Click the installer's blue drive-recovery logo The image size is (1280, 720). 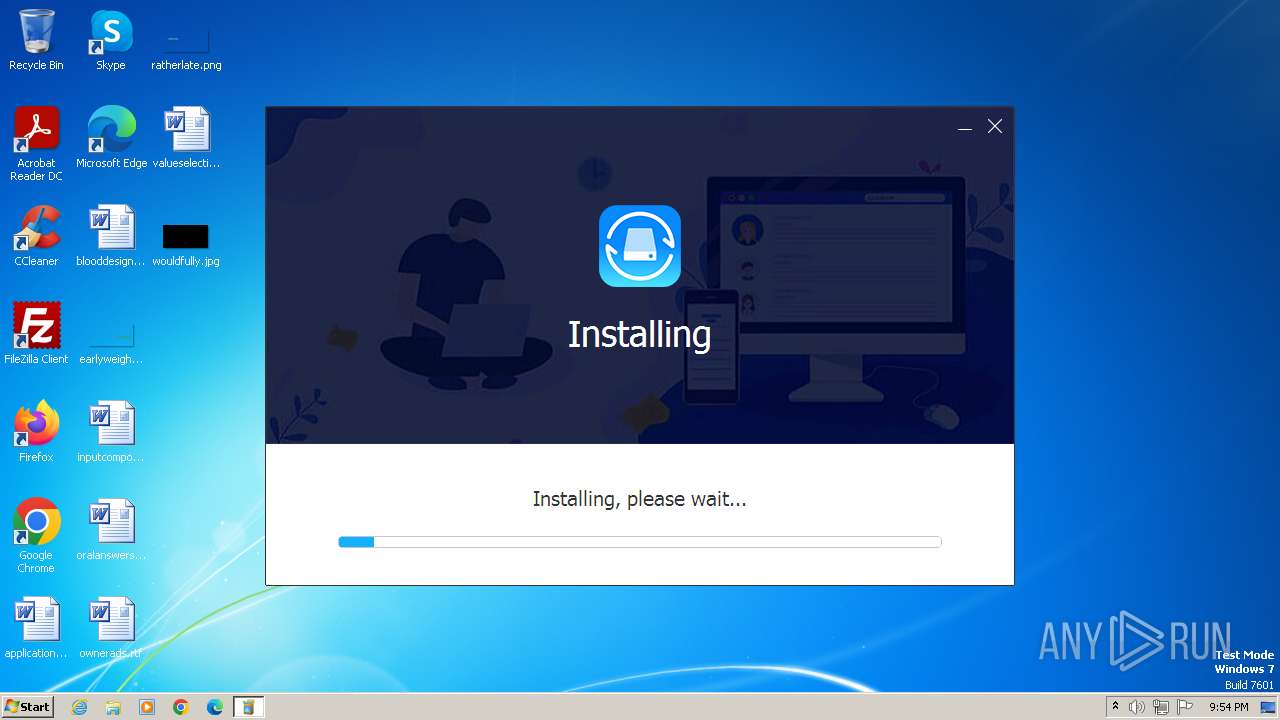point(640,246)
